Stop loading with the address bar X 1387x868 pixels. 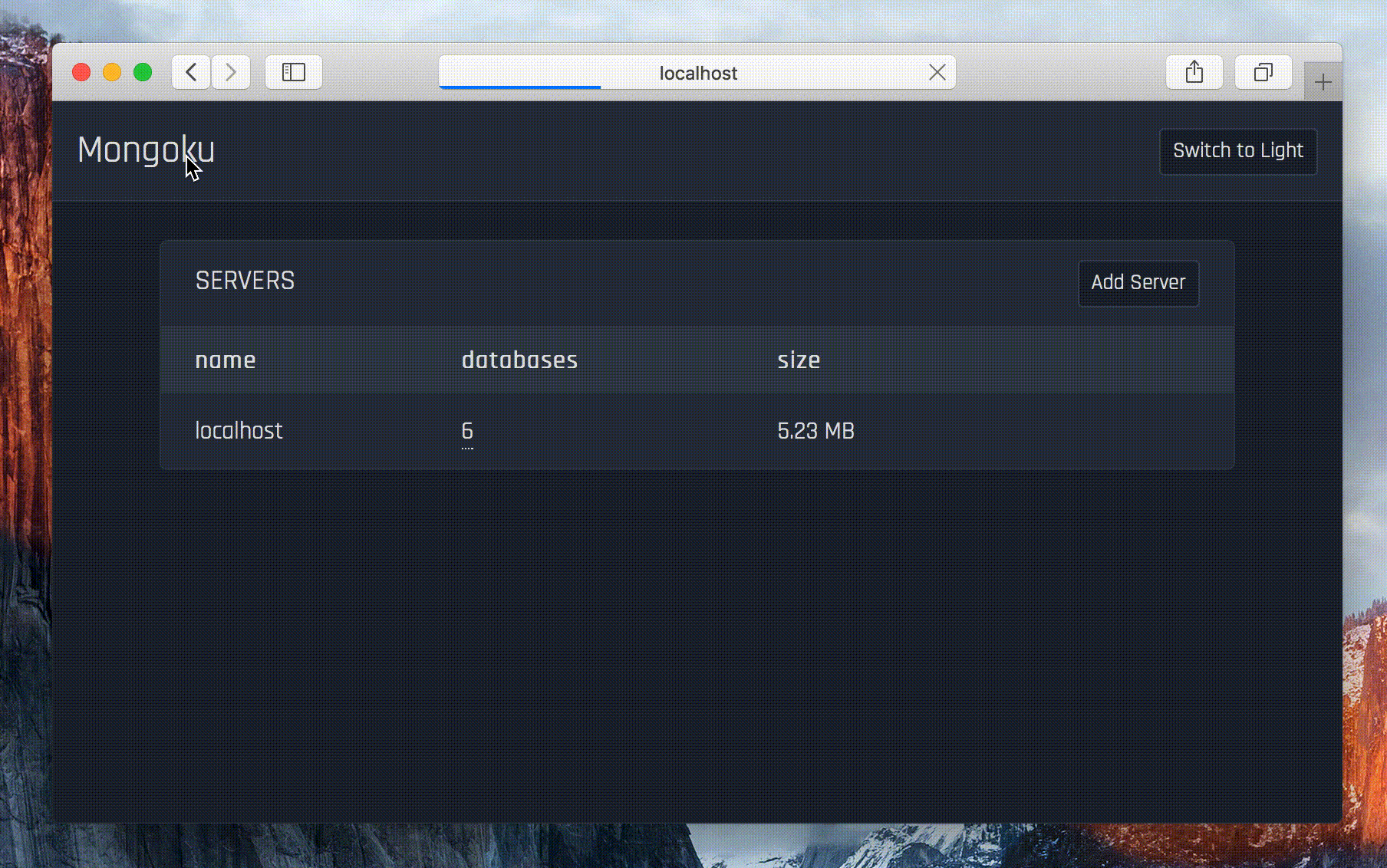(937, 73)
